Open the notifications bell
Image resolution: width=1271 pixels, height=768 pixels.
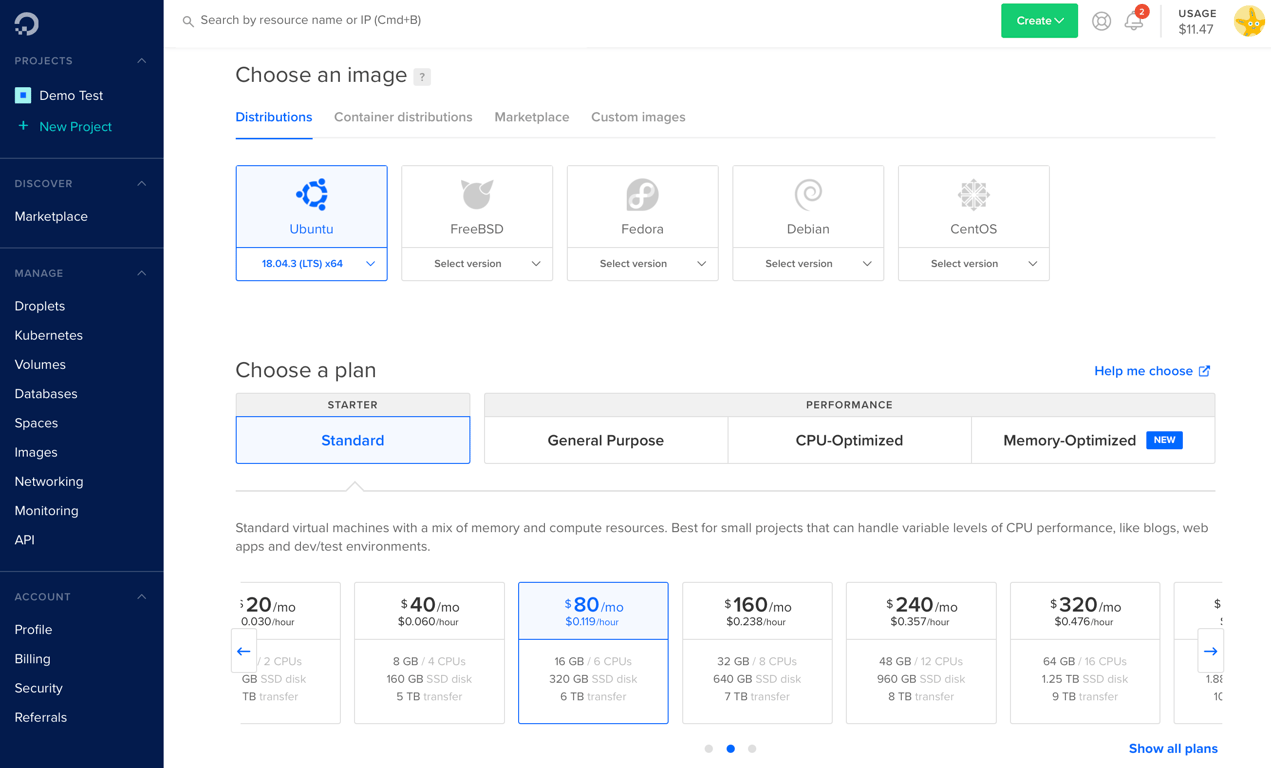(1134, 20)
